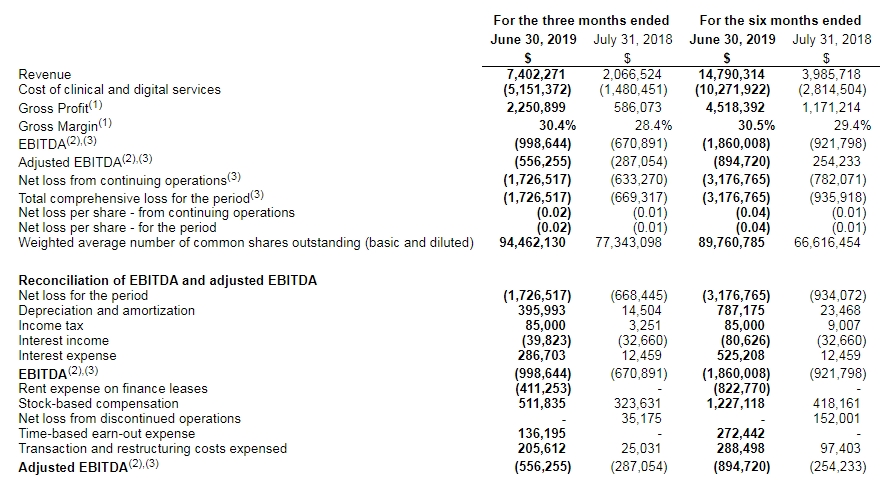Click the "Reconciliation of EBITDA and adjusted EBITDA" heading
Viewport: 894px width, 484px height.
point(168,280)
